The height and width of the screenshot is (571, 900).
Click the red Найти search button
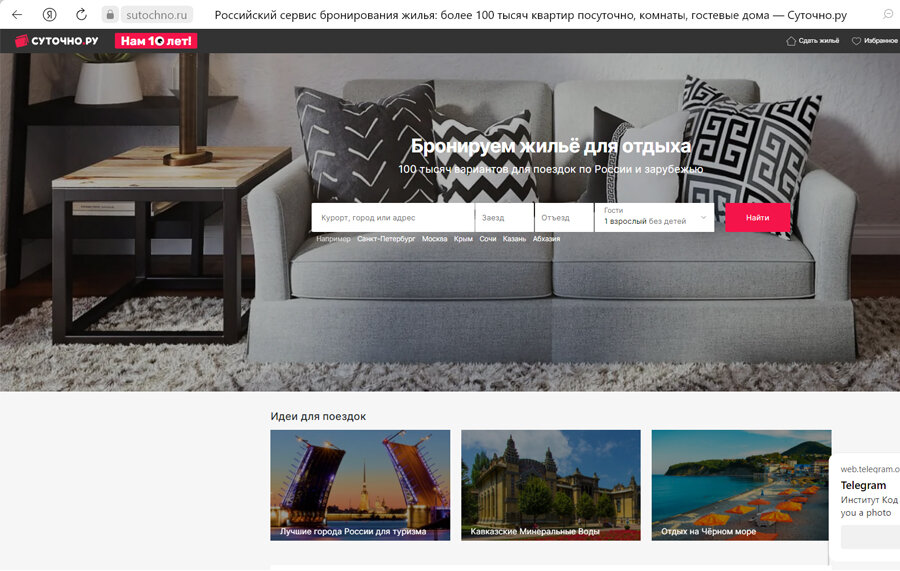click(x=758, y=217)
